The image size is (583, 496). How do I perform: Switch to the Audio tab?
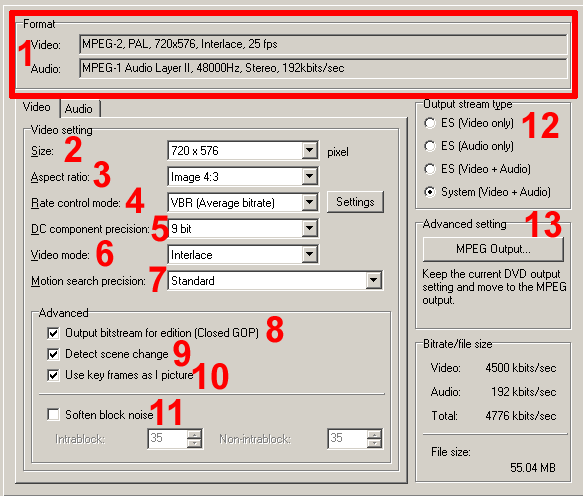click(79, 109)
